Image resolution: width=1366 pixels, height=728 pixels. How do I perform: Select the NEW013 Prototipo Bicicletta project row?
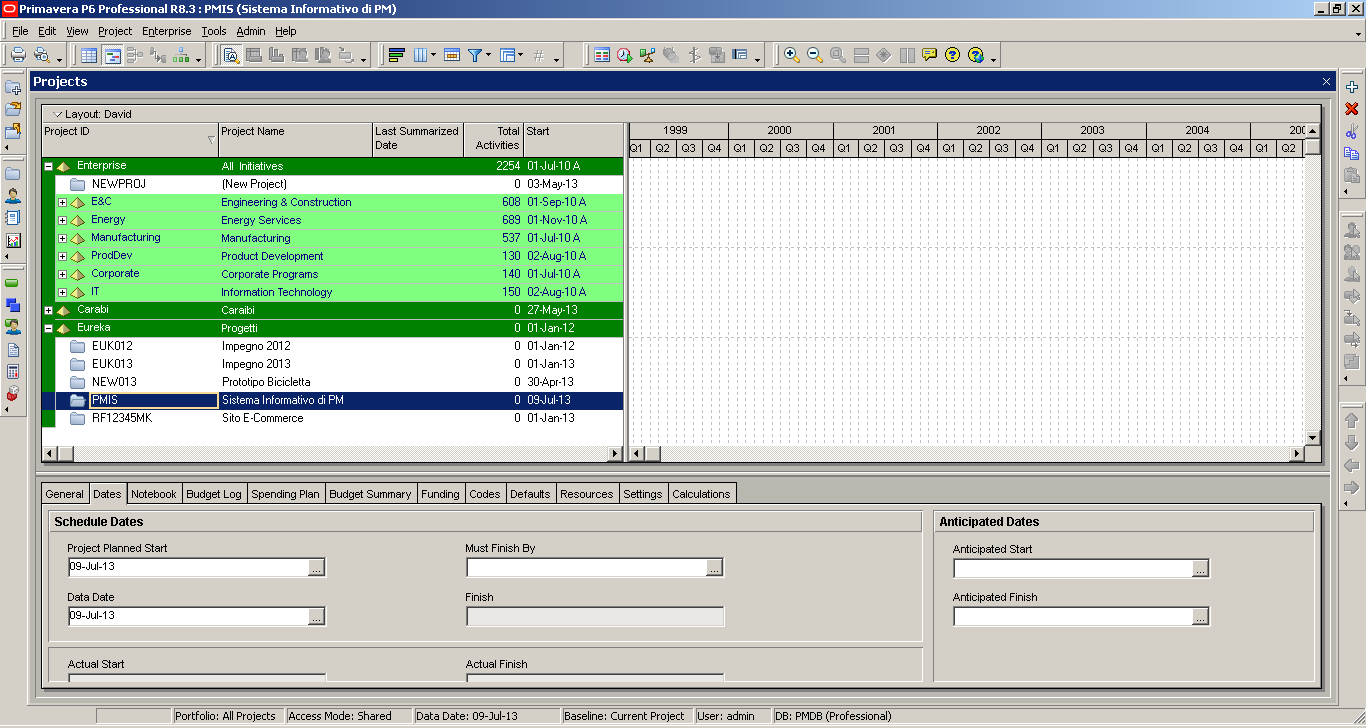(332, 382)
